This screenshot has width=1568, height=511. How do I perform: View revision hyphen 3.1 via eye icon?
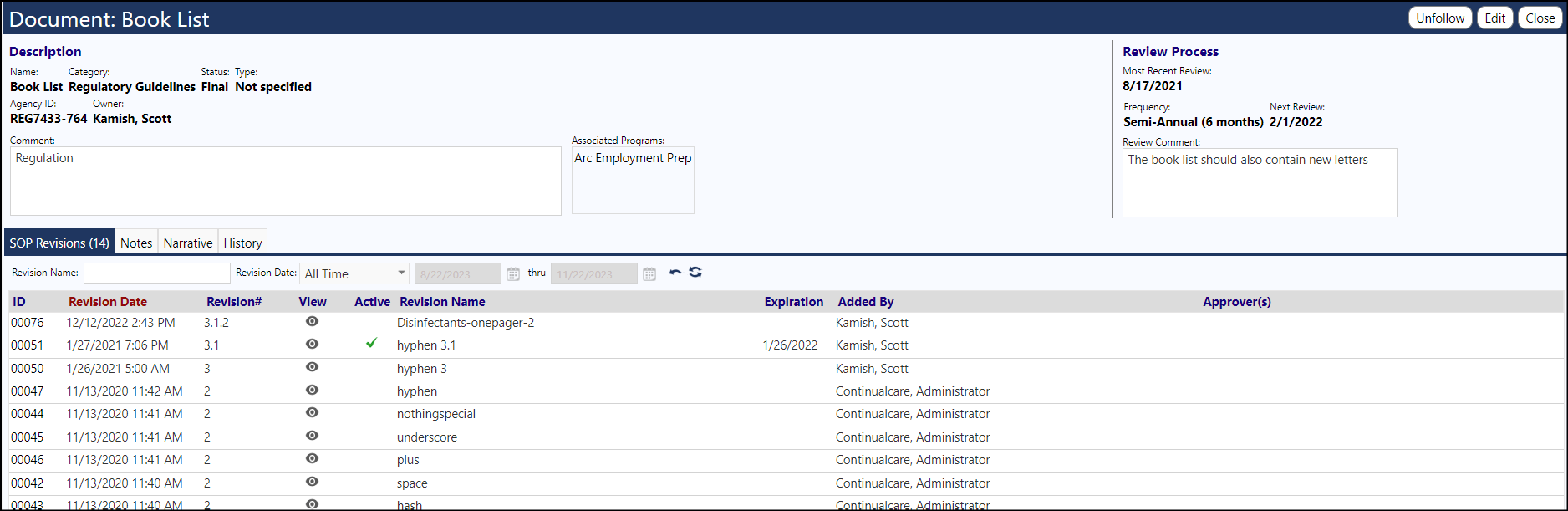point(312,345)
